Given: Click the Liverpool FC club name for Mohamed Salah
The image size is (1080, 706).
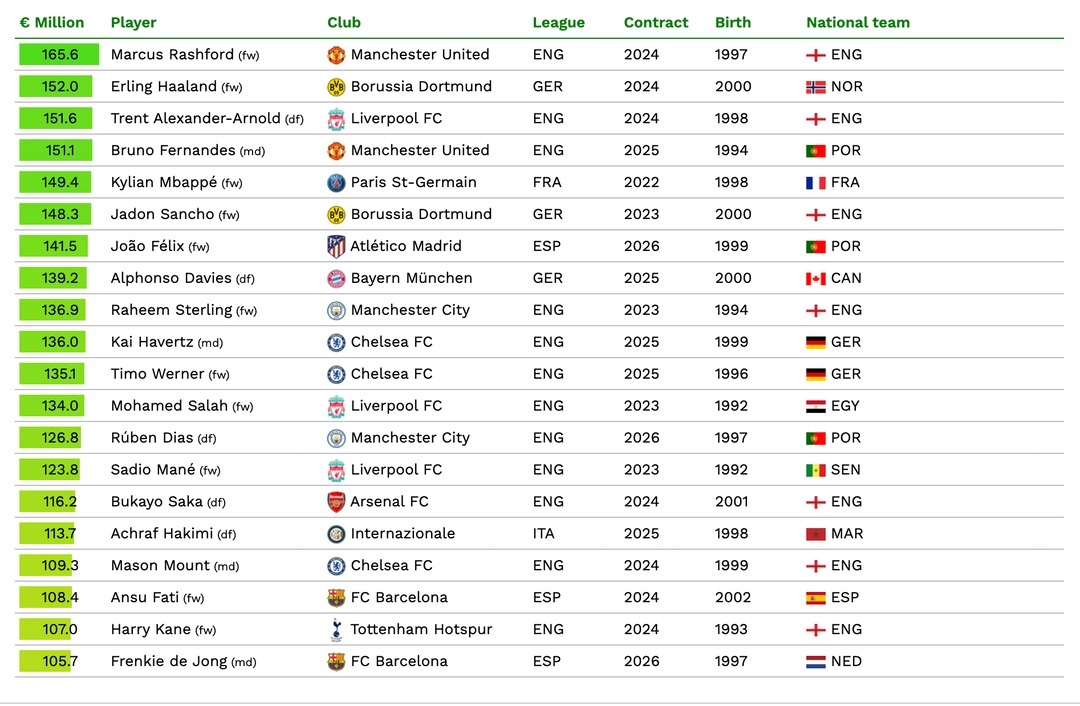Looking at the screenshot, I should pyautogui.click(x=396, y=406).
